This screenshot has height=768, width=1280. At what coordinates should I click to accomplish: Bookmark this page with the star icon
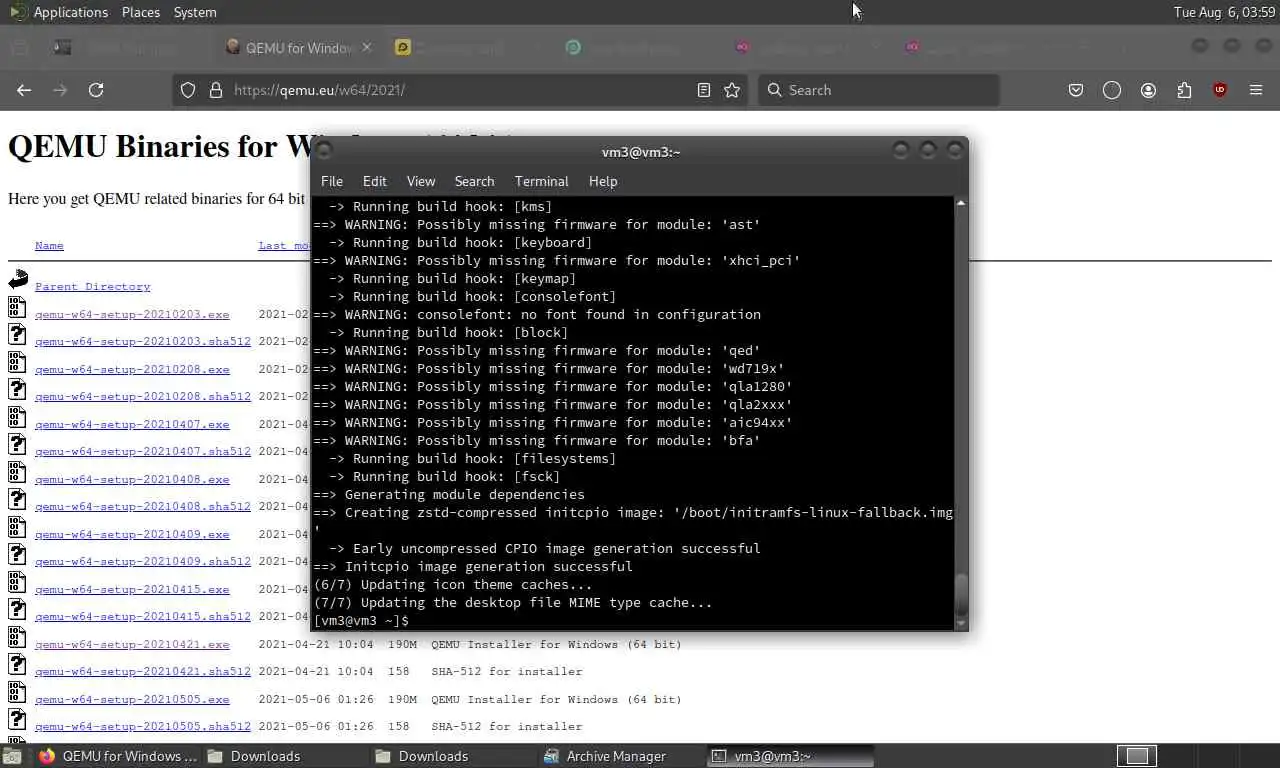tap(732, 90)
